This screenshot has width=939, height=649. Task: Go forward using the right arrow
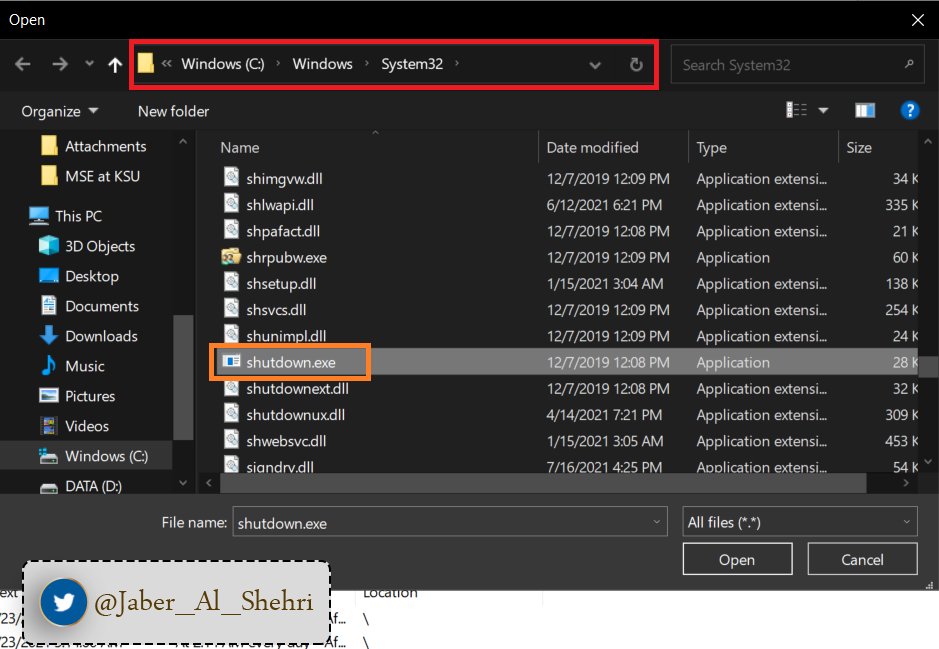(x=59, y=64)
